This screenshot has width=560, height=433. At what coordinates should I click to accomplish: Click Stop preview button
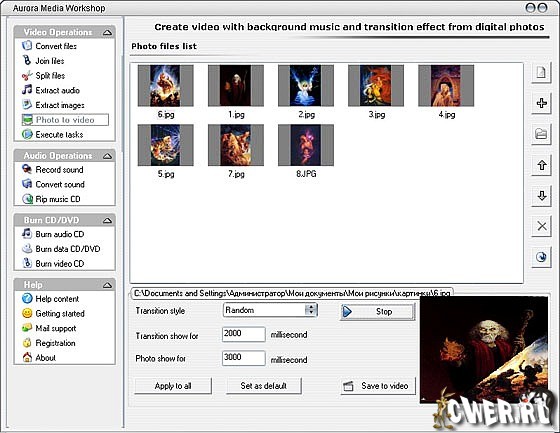378,312
